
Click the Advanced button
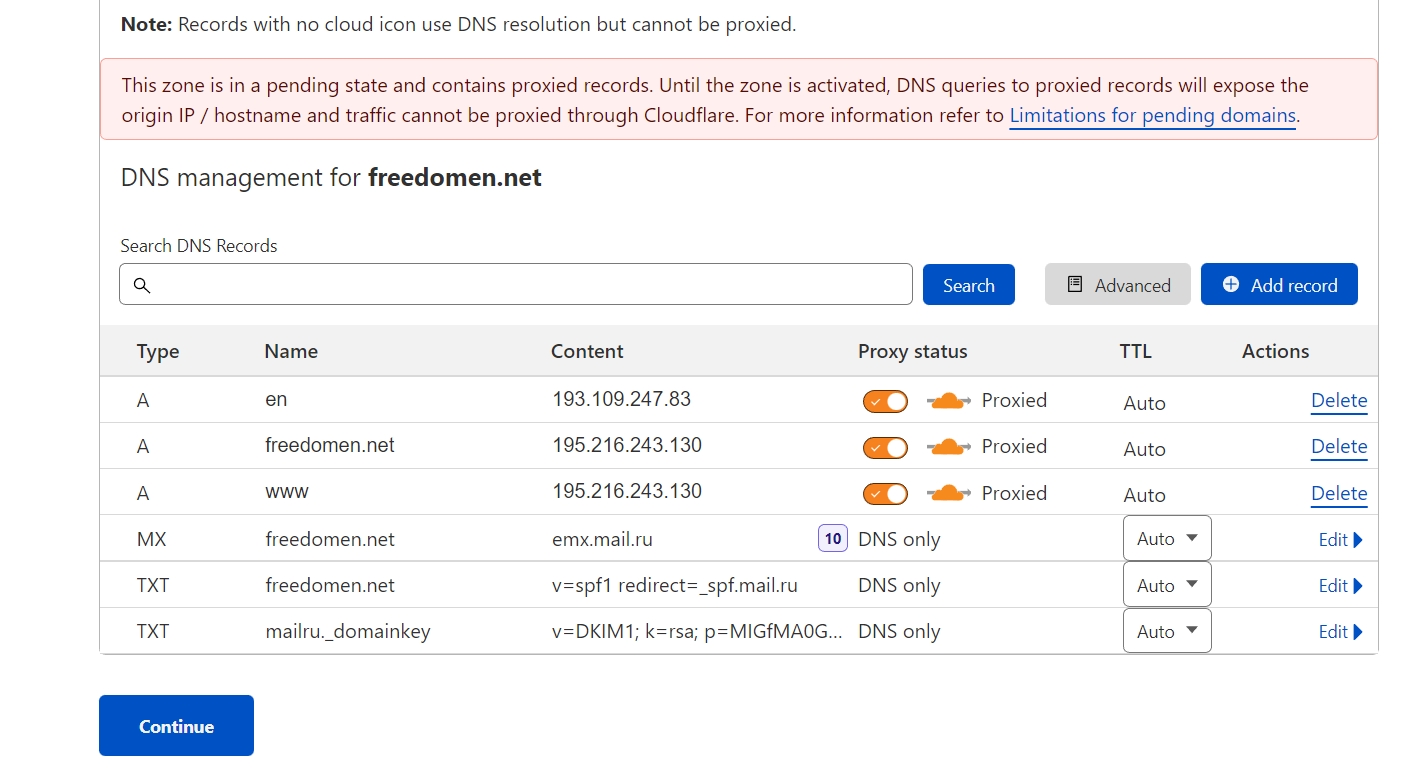(1117, 285)
